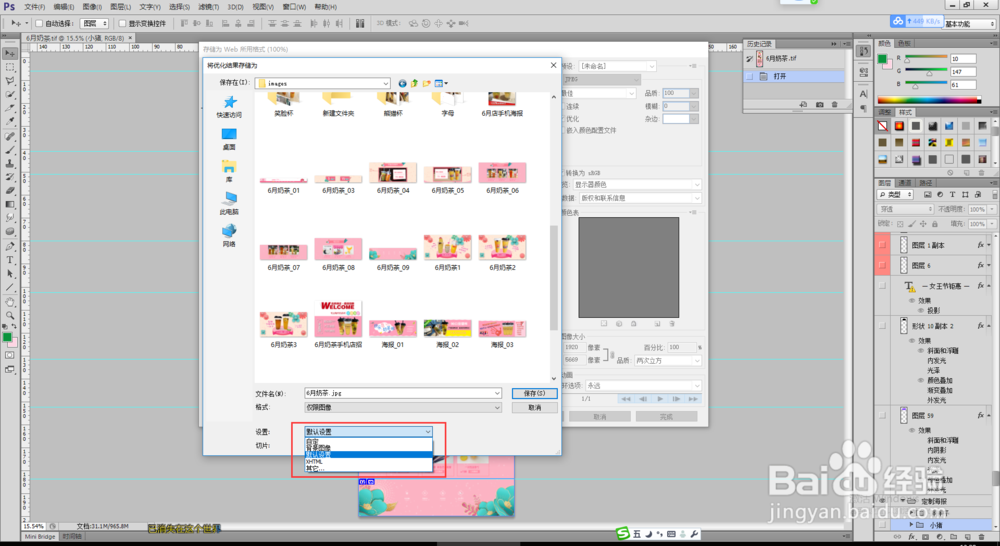Select the Brush tool
The image size is (1000, 546).
[x=10, y=151]
